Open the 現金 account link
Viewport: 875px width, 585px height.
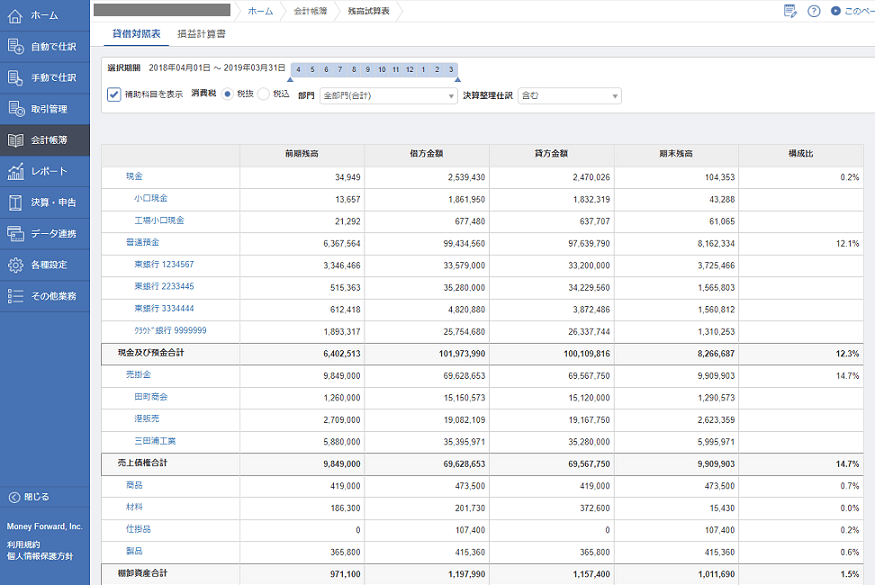click(134, 176)
